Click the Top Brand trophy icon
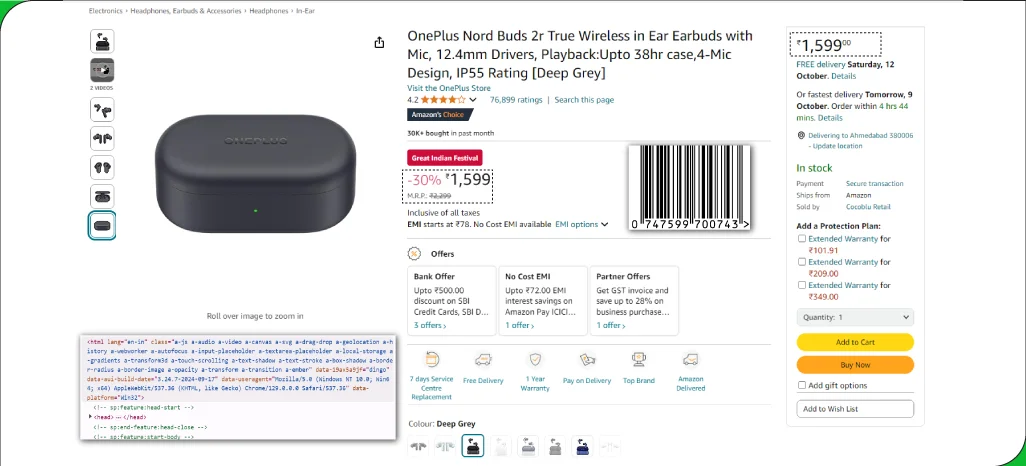Image resolution: width=1026 pixels, height=466 pixels. point(639,360)
